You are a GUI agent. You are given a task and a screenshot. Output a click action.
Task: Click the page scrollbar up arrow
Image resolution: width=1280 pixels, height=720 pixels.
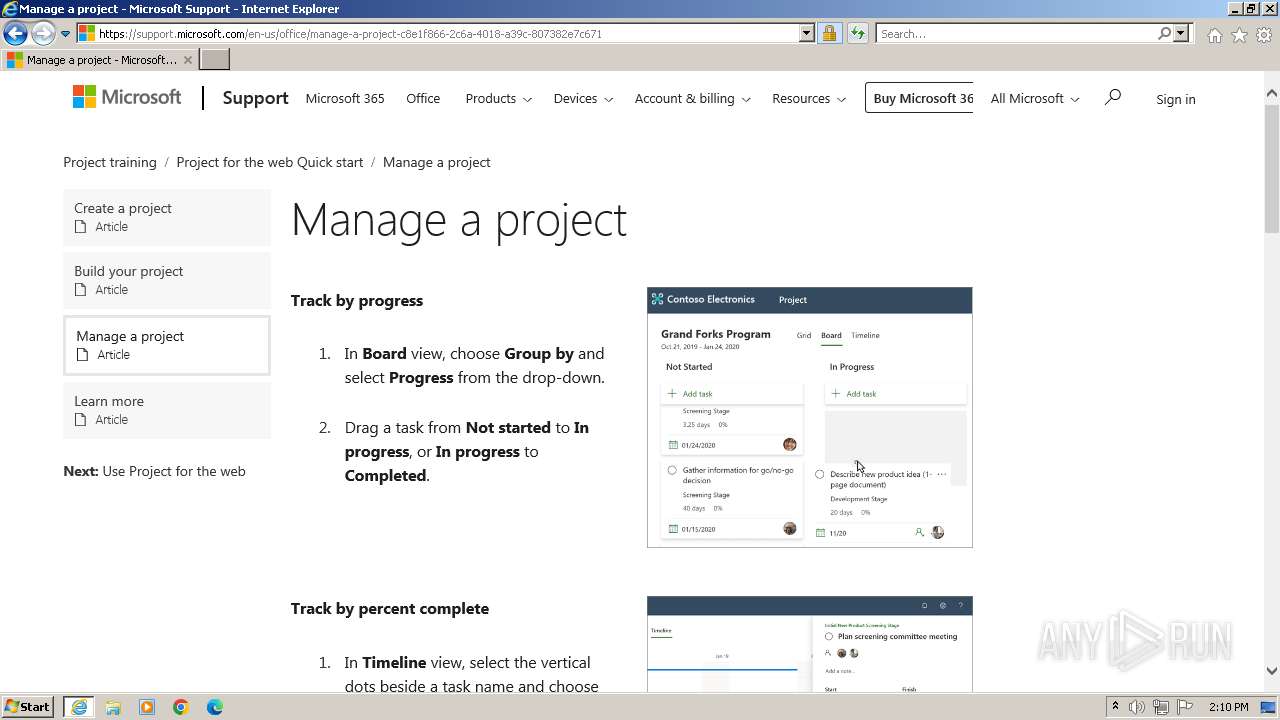click(1272, 93)
